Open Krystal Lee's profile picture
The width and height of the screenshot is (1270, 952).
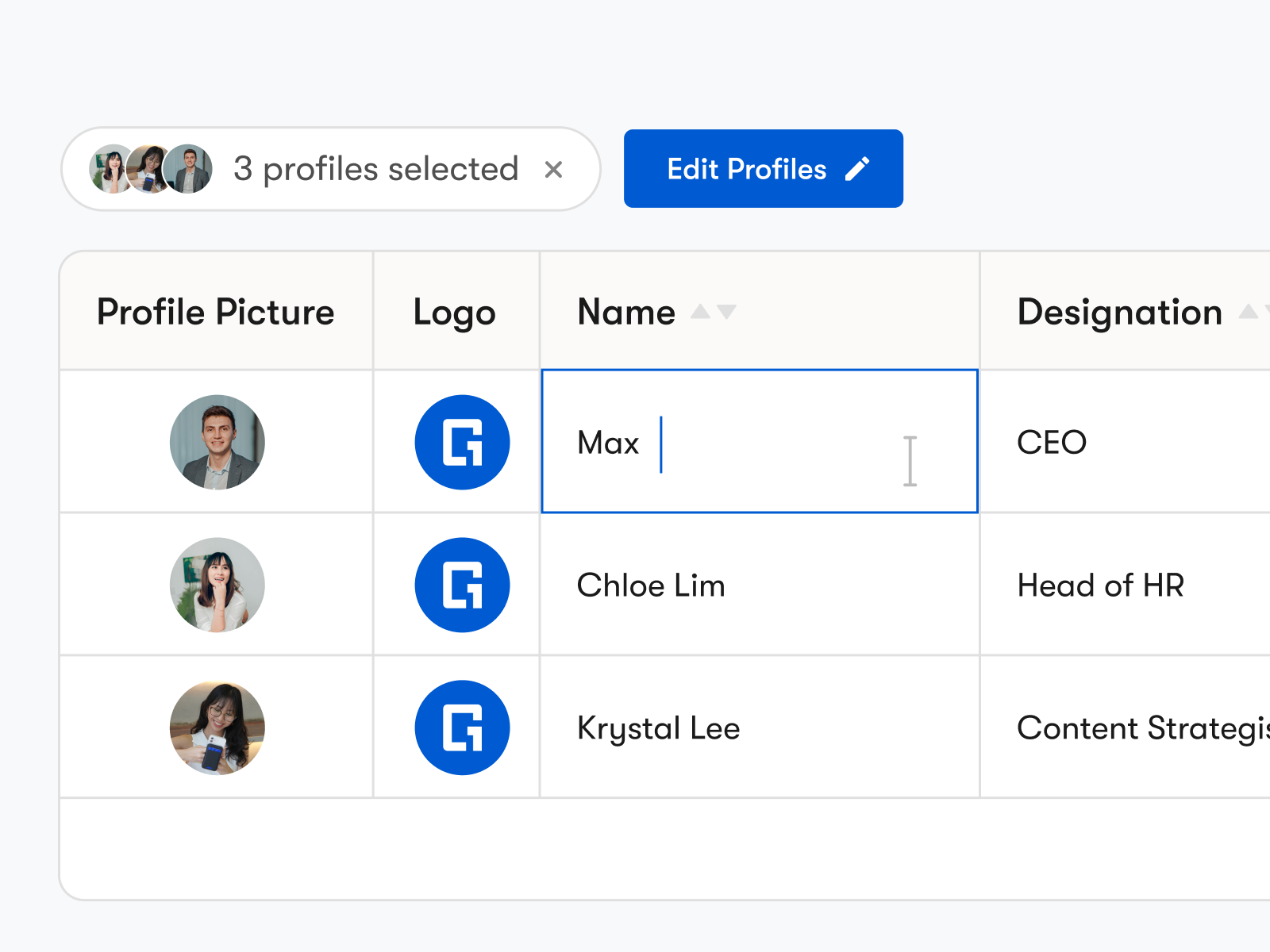coord(217,727)
